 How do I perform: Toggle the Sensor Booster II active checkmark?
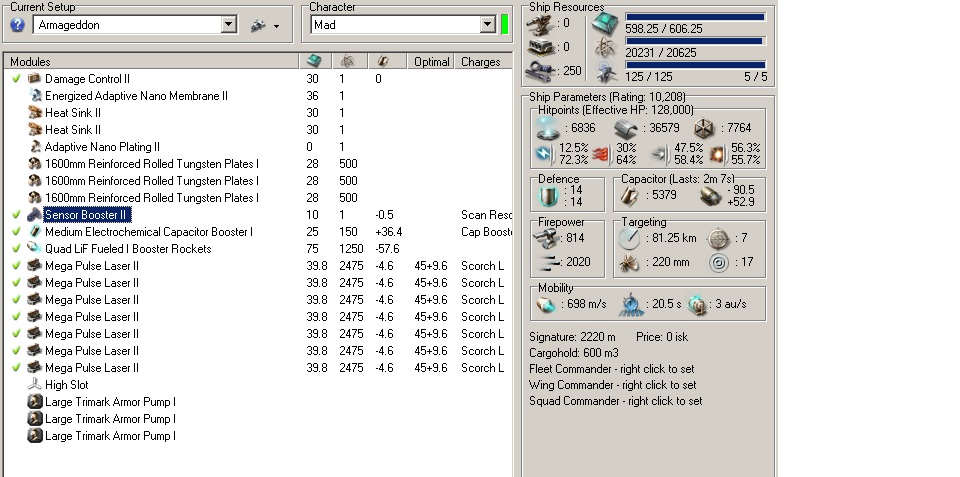[x=16, y=215]
